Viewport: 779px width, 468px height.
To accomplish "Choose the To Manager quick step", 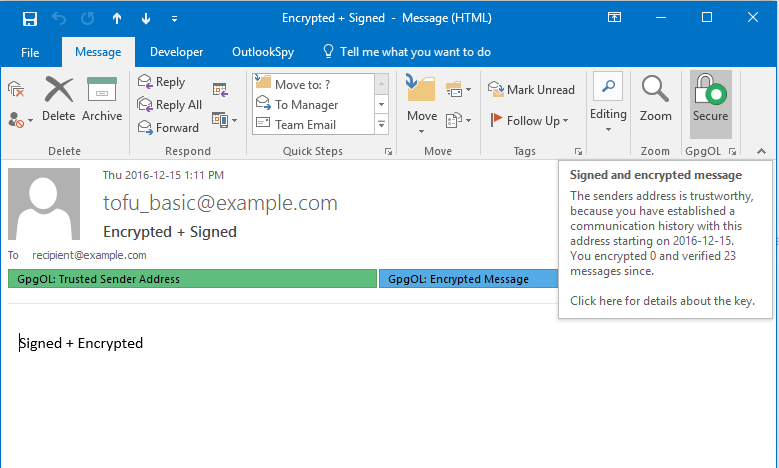I will [x=306, y=104].
